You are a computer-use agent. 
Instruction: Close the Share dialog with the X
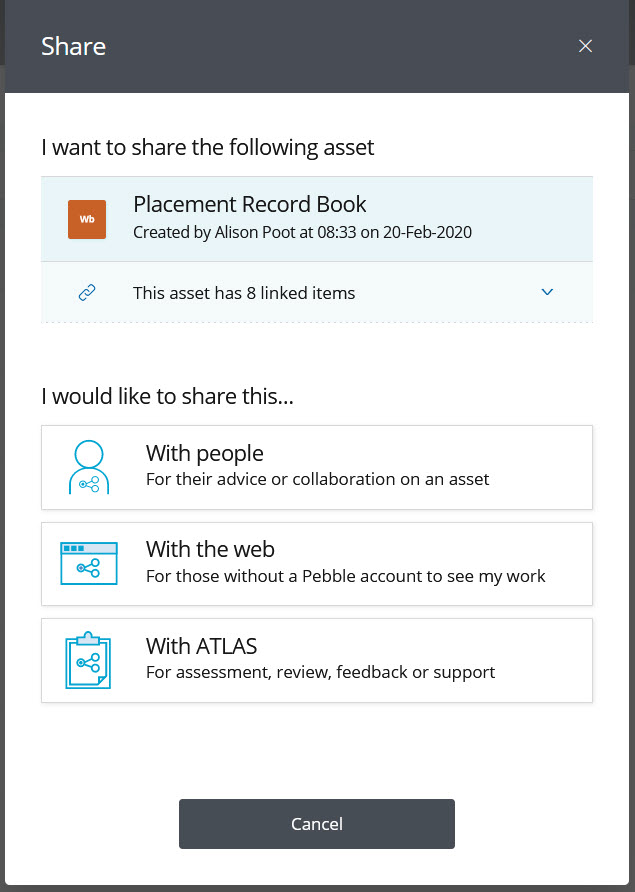point(586,46)
